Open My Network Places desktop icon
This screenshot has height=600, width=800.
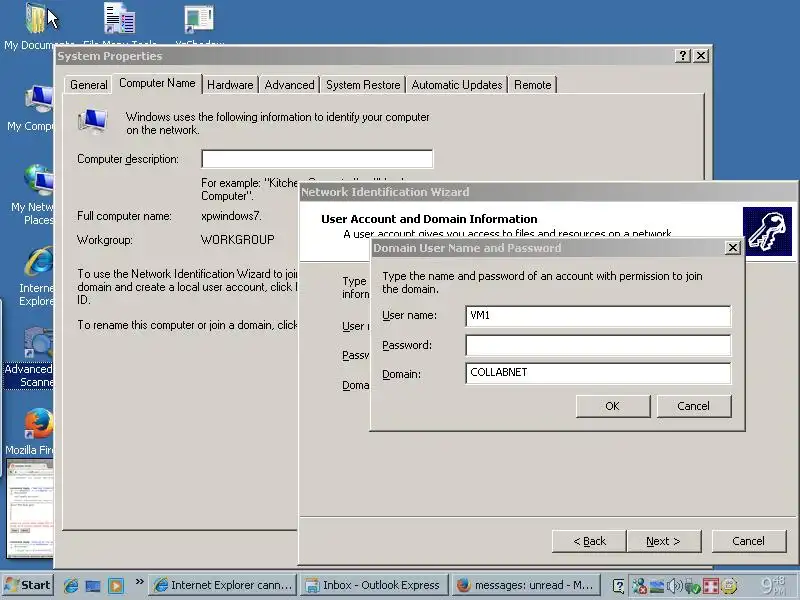39,180
